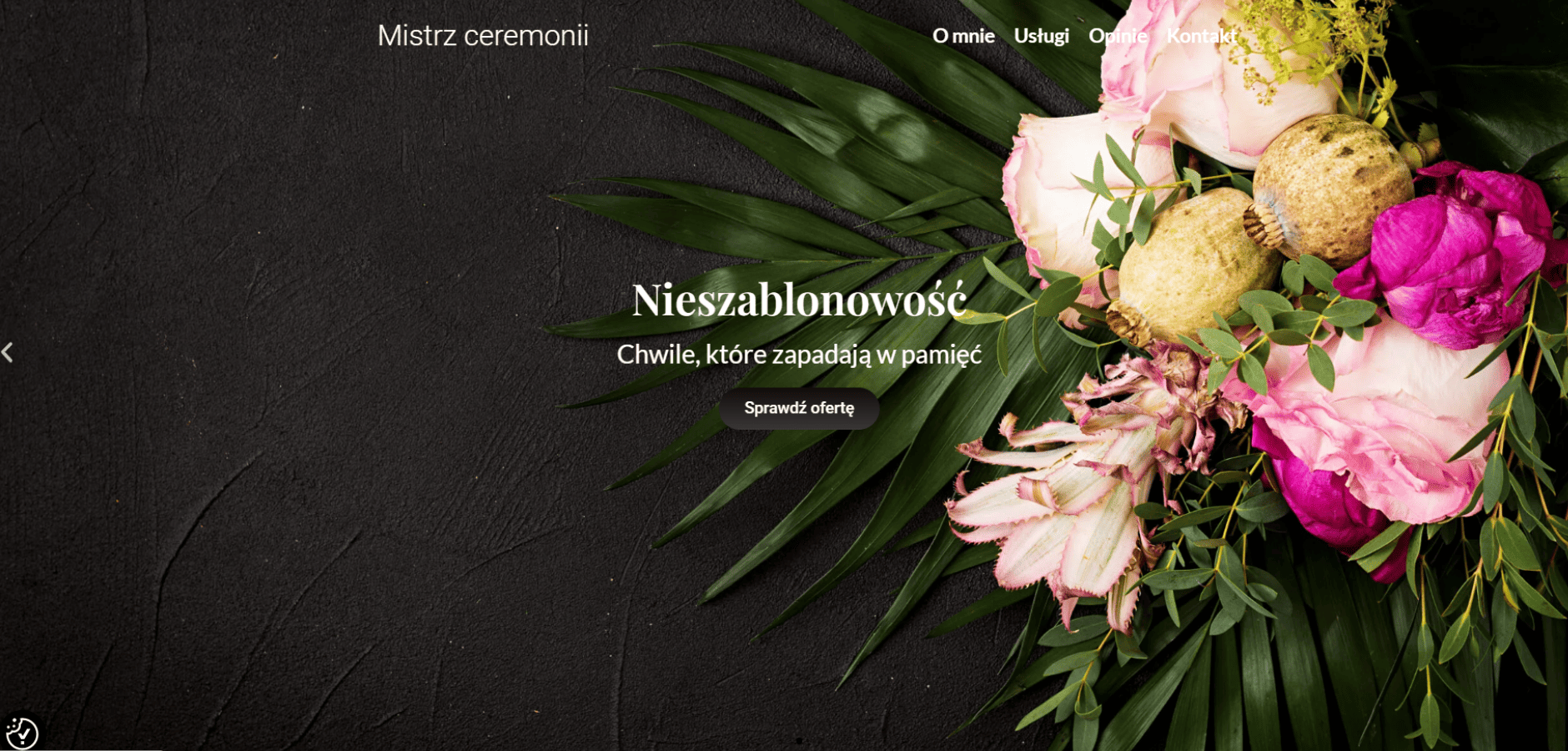Return home through the Mistrz ceremonii title
1568x751 pixels.
(483, 35)
